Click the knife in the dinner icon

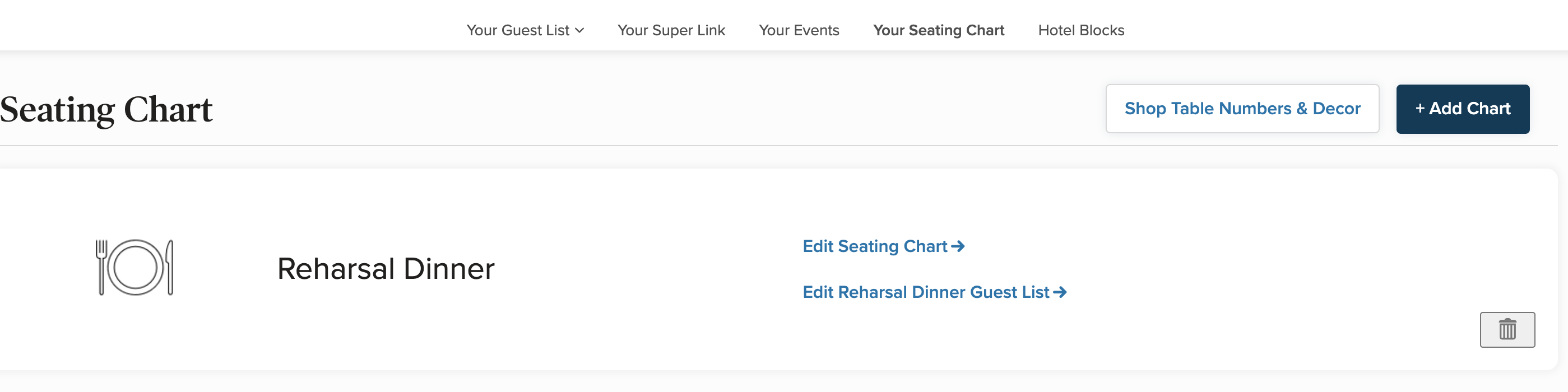tap(170, 268)
